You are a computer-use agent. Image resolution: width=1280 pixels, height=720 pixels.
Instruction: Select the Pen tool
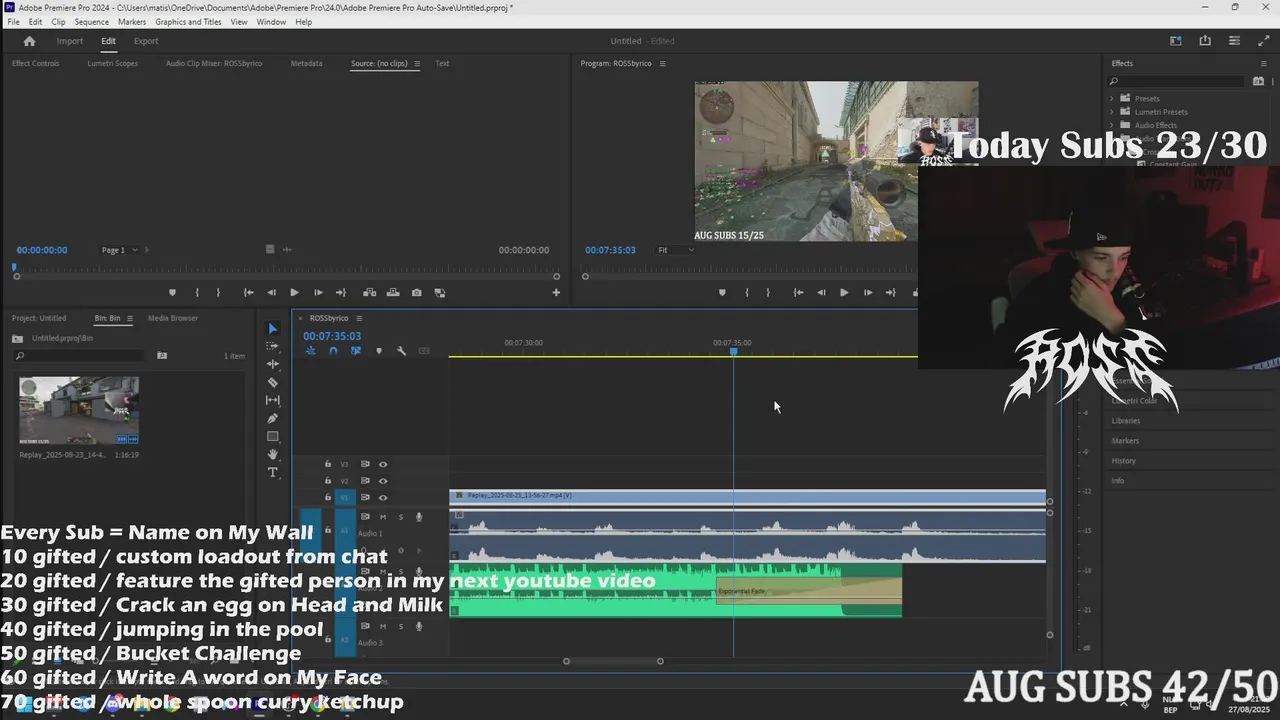coord(272,418)
